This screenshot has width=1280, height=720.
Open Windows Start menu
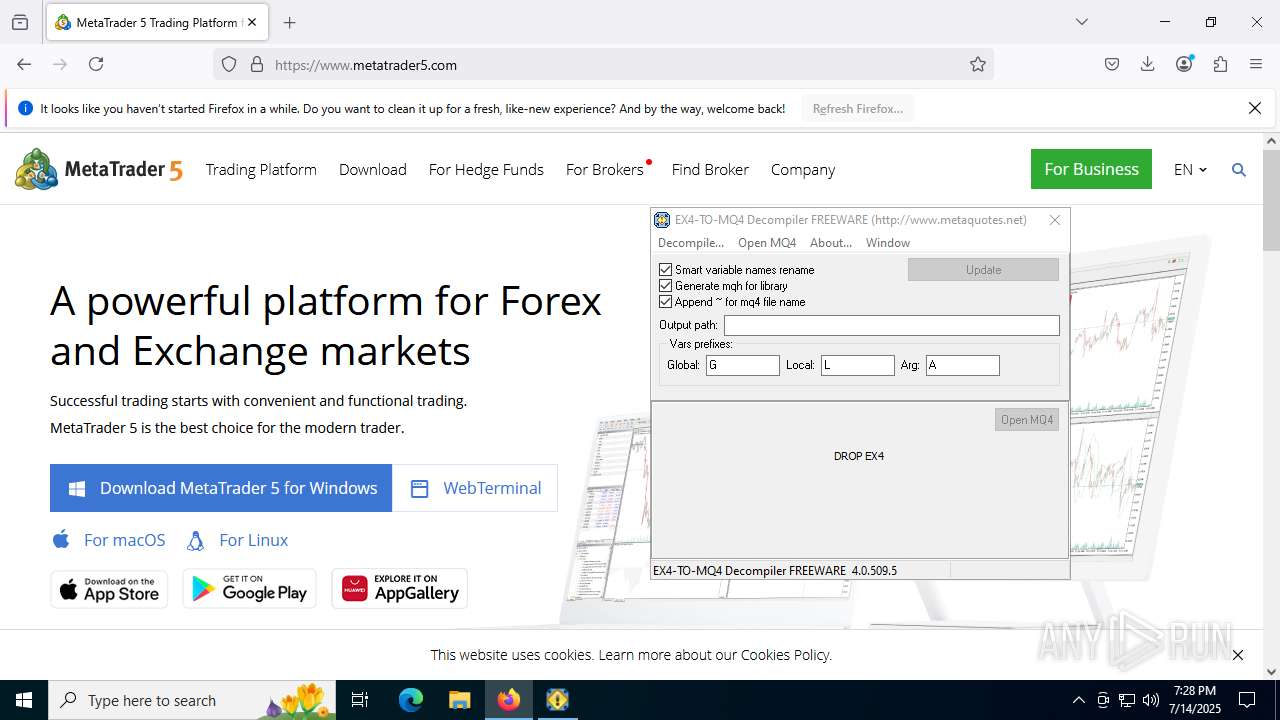pos(24,700)
